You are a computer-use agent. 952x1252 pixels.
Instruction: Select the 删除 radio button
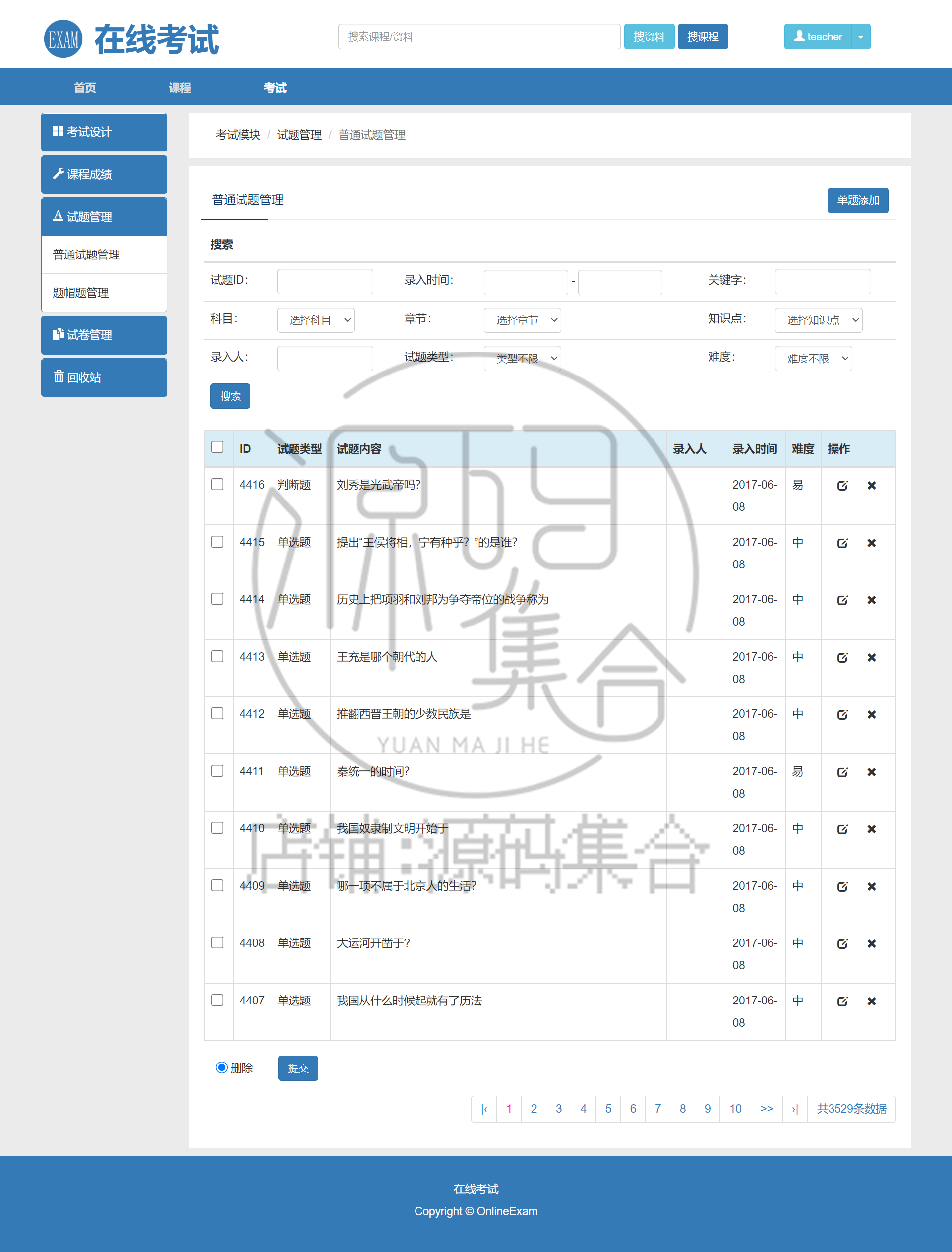tap(222, 1068)
